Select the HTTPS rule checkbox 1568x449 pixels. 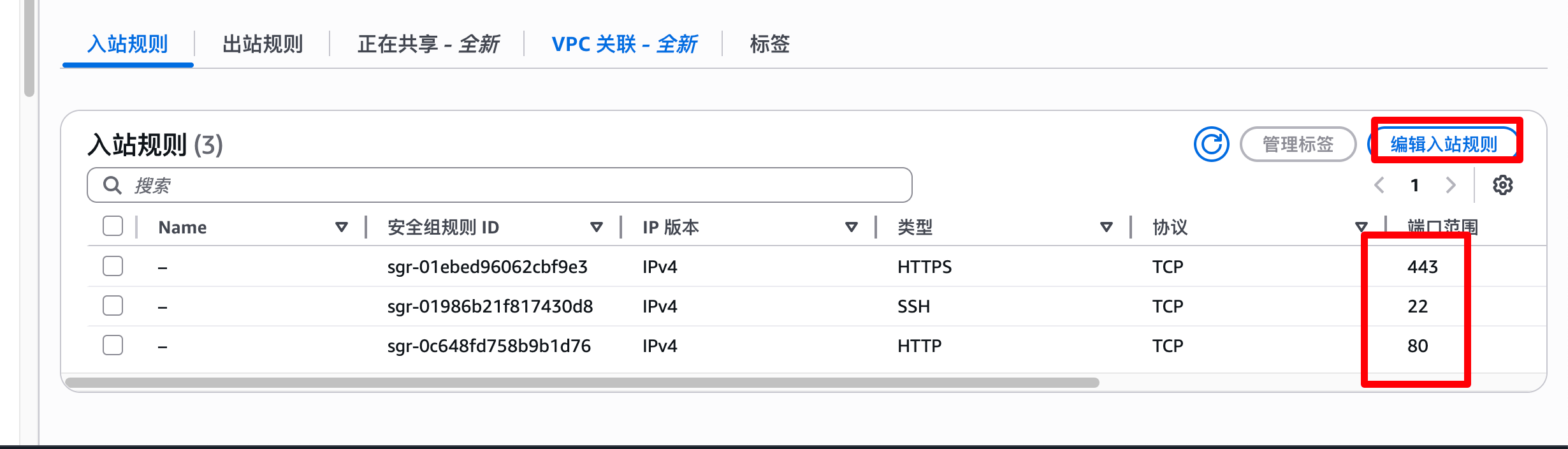113,266
